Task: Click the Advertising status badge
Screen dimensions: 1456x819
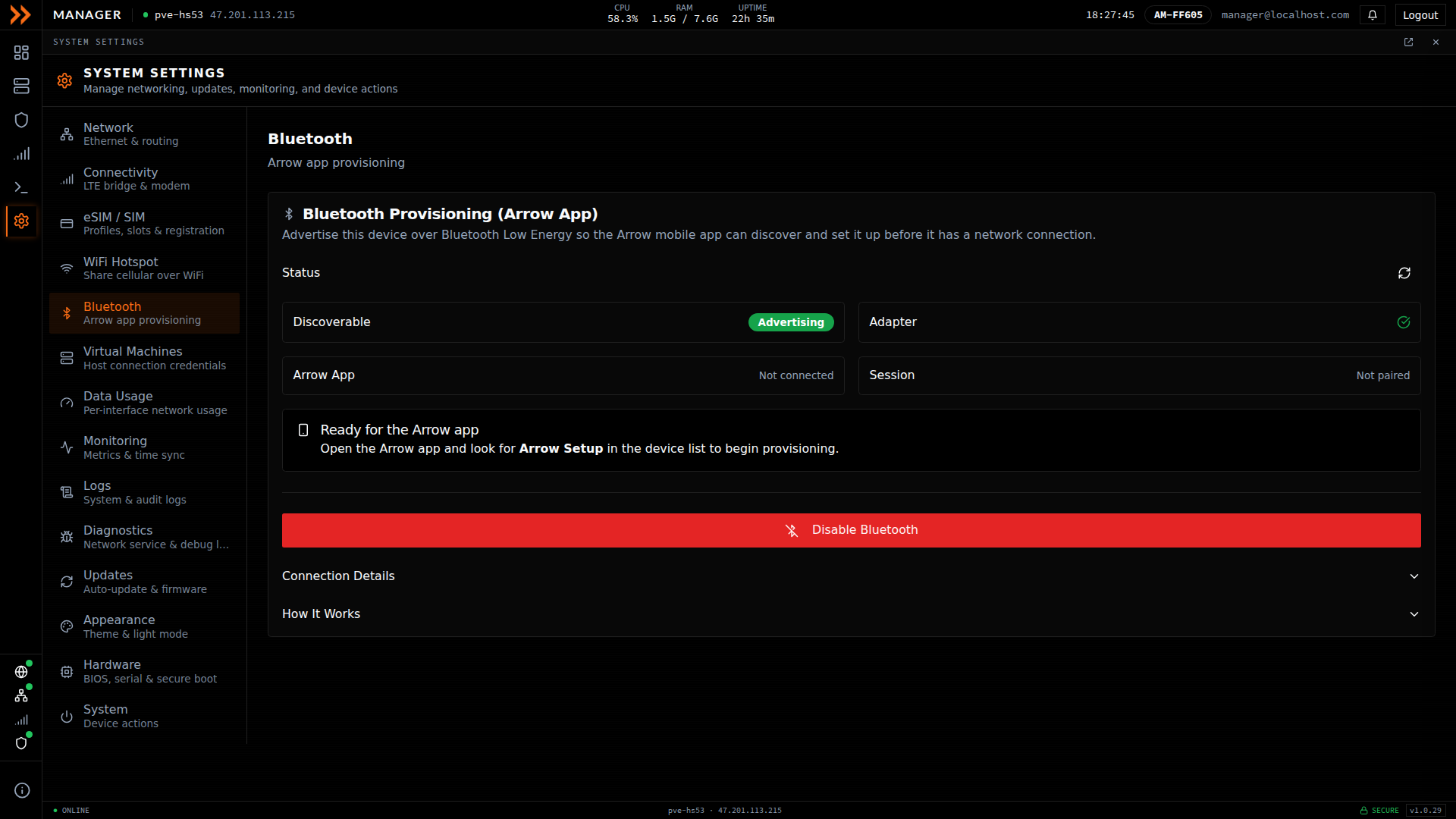Action: point(791,322)
